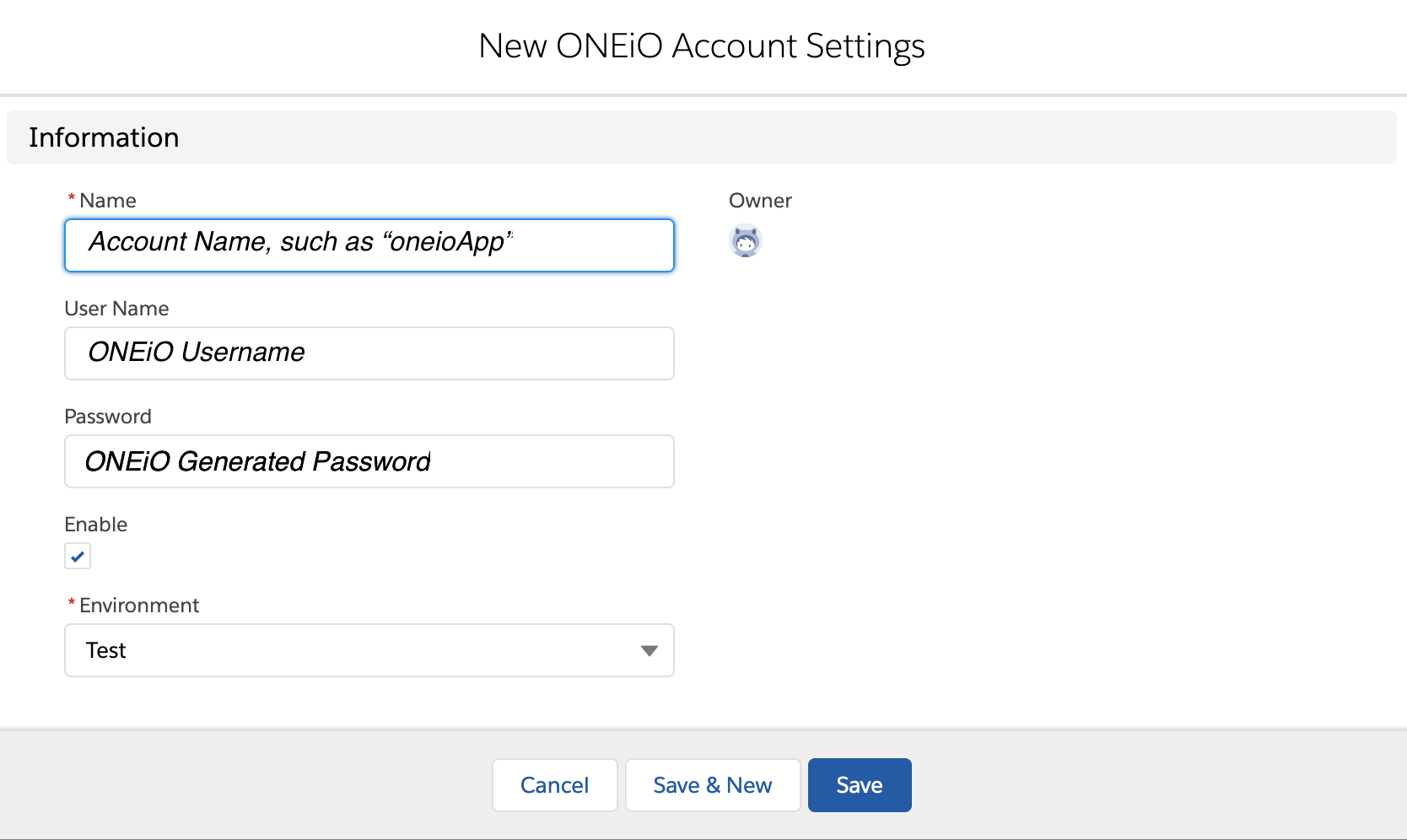This screenshot has width=1407, height=840.
Task: Click the Save & New button
Action: pos(713,785)
